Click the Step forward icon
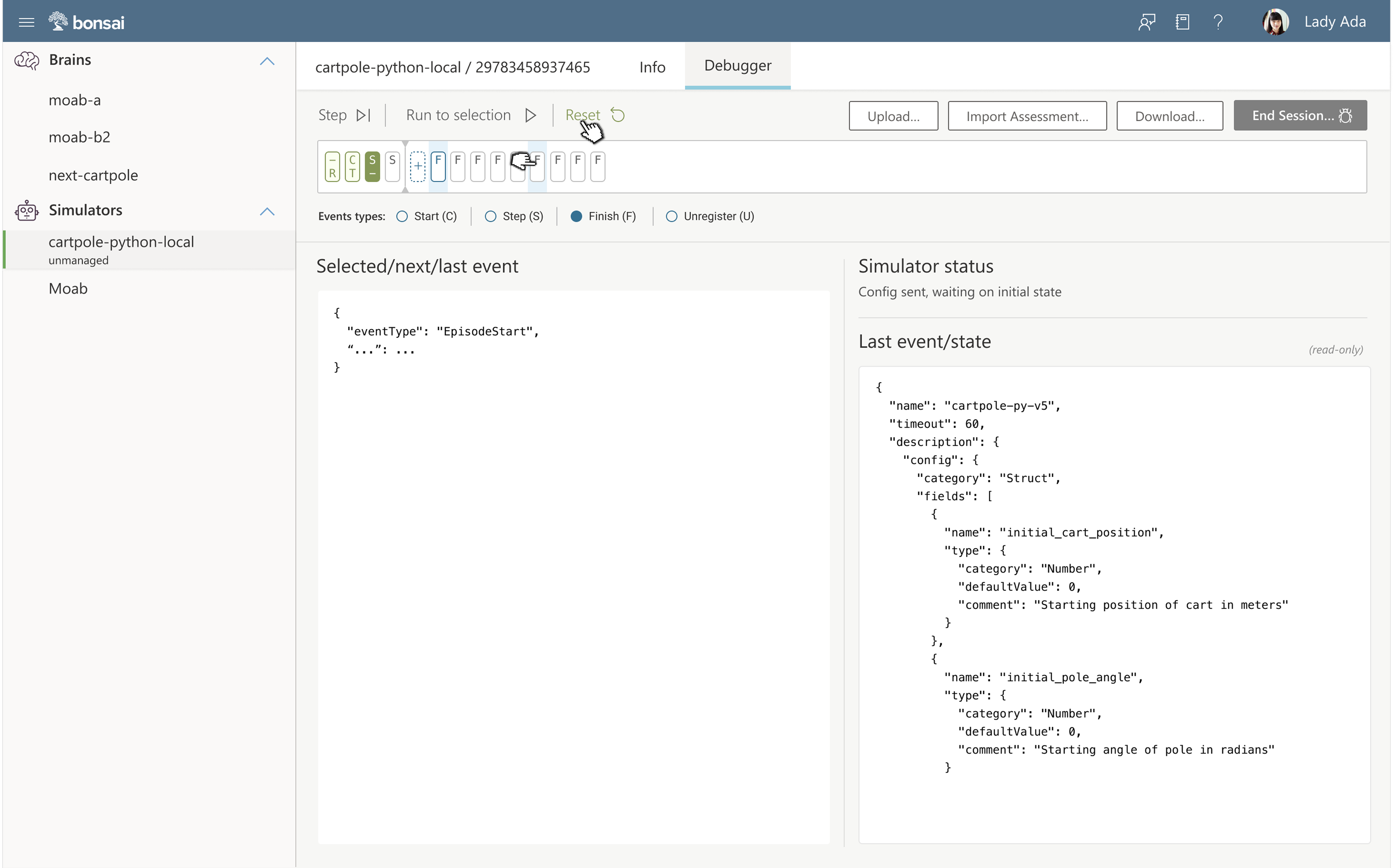This screenshot has height=868, width=1393. (363, 115)
